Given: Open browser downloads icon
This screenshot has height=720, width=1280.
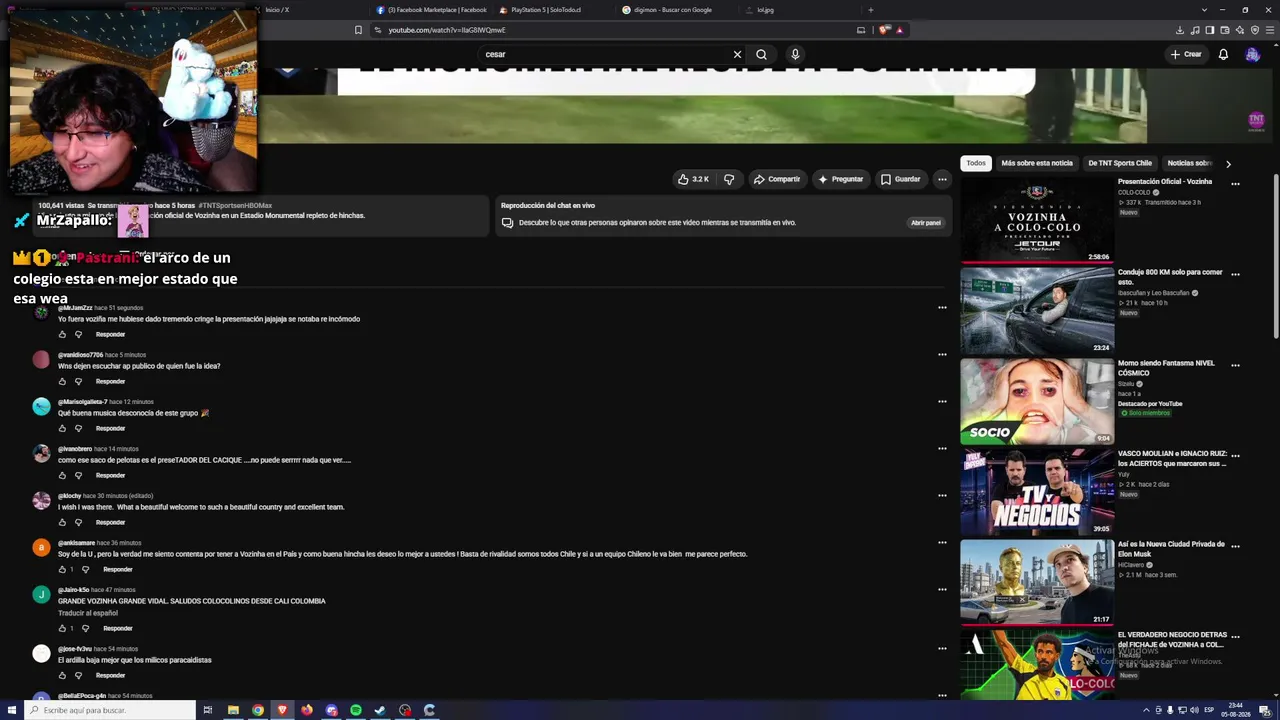Looking at the screenshot, I should (1180, 30).
